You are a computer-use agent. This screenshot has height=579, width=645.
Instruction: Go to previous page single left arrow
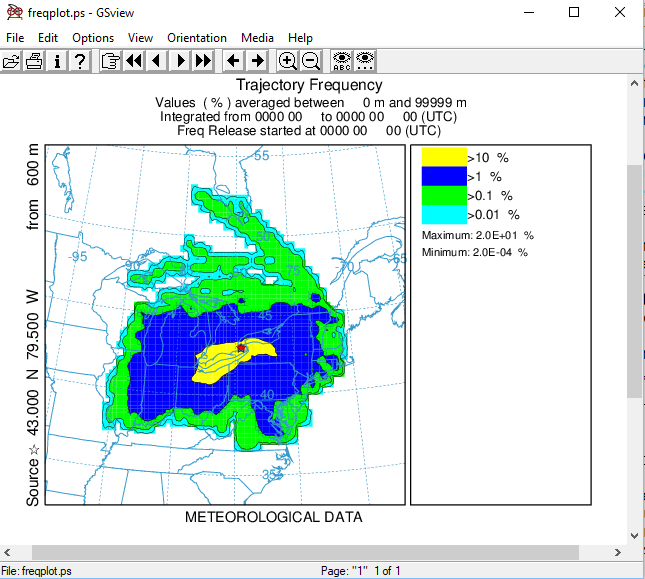tap(156, 61)
